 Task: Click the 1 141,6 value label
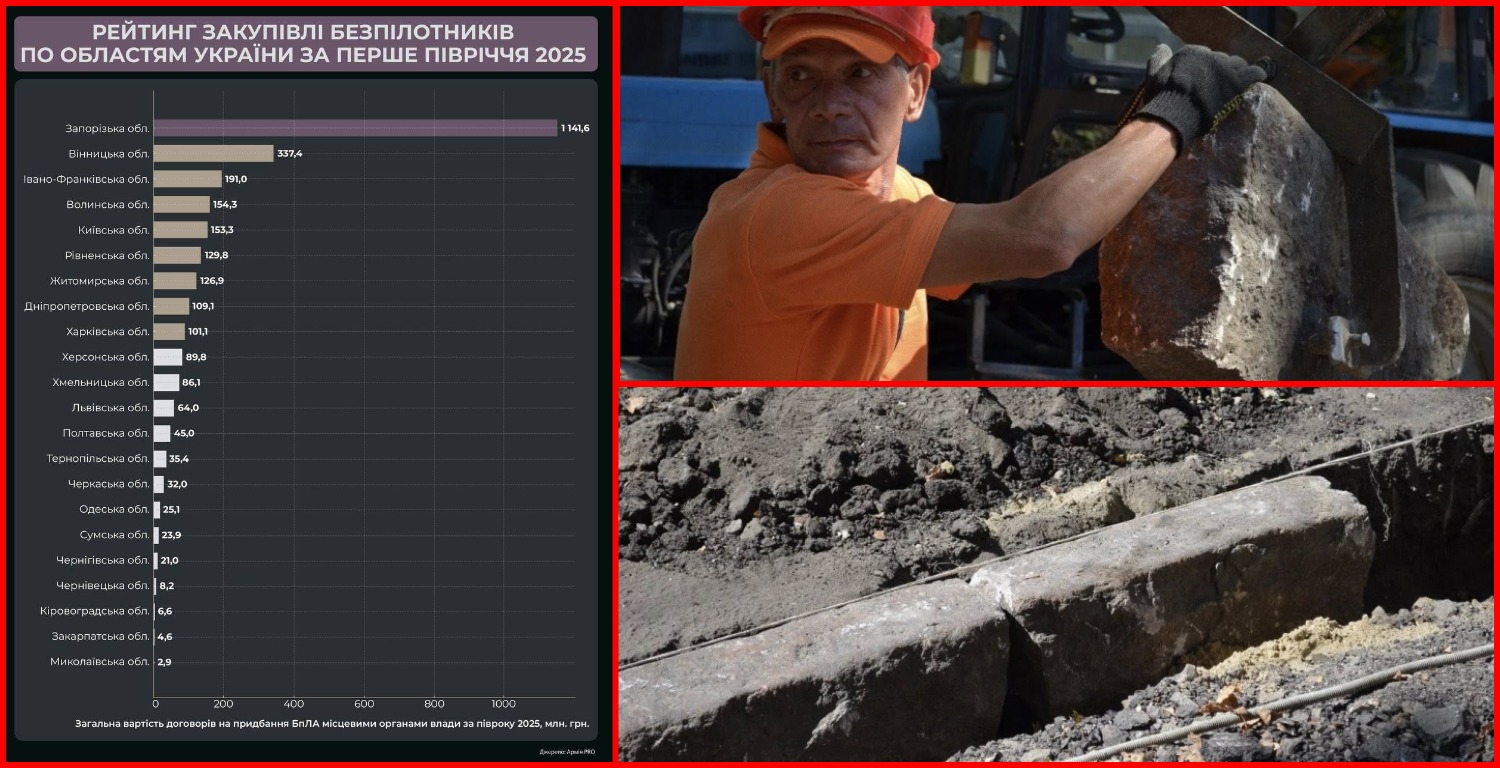[575, 128]
